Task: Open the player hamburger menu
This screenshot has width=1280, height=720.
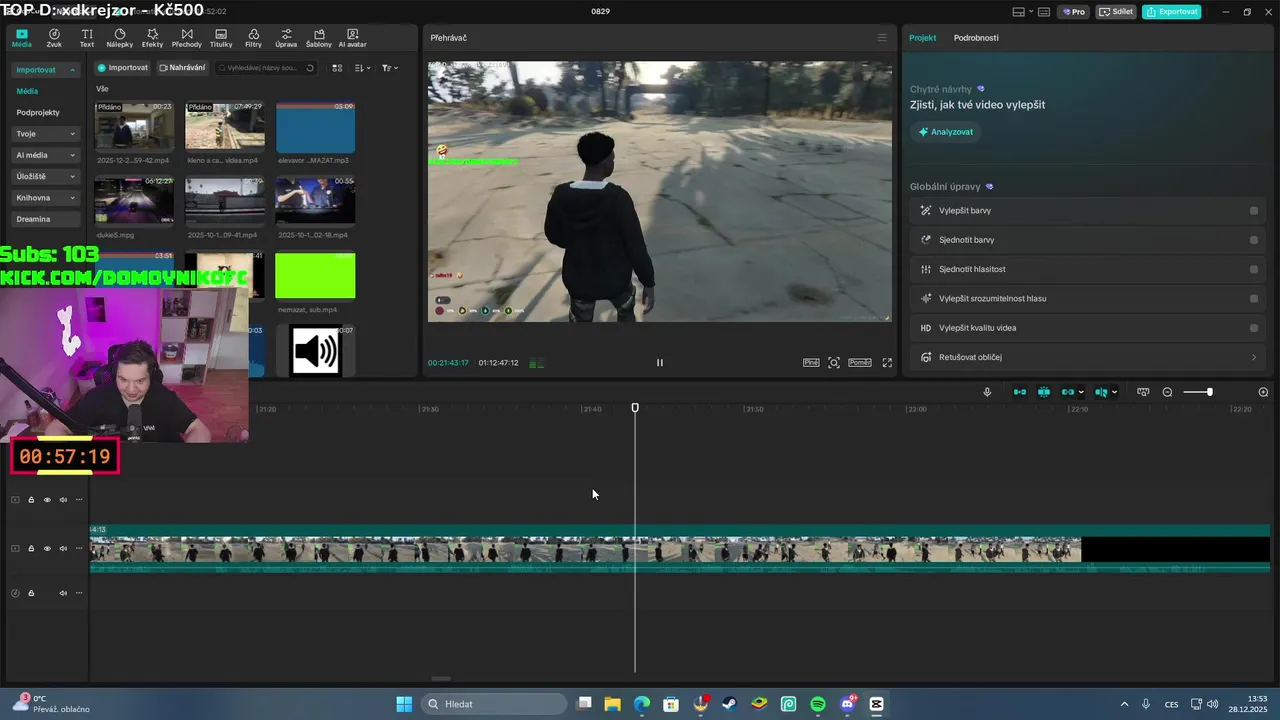Action: (882, 38)
